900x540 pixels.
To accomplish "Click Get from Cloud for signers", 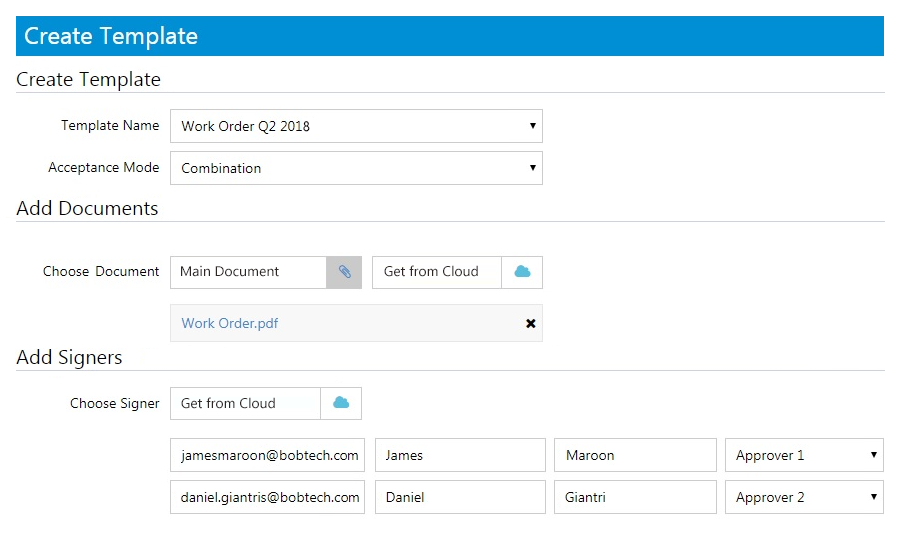I will coord(245,403).
